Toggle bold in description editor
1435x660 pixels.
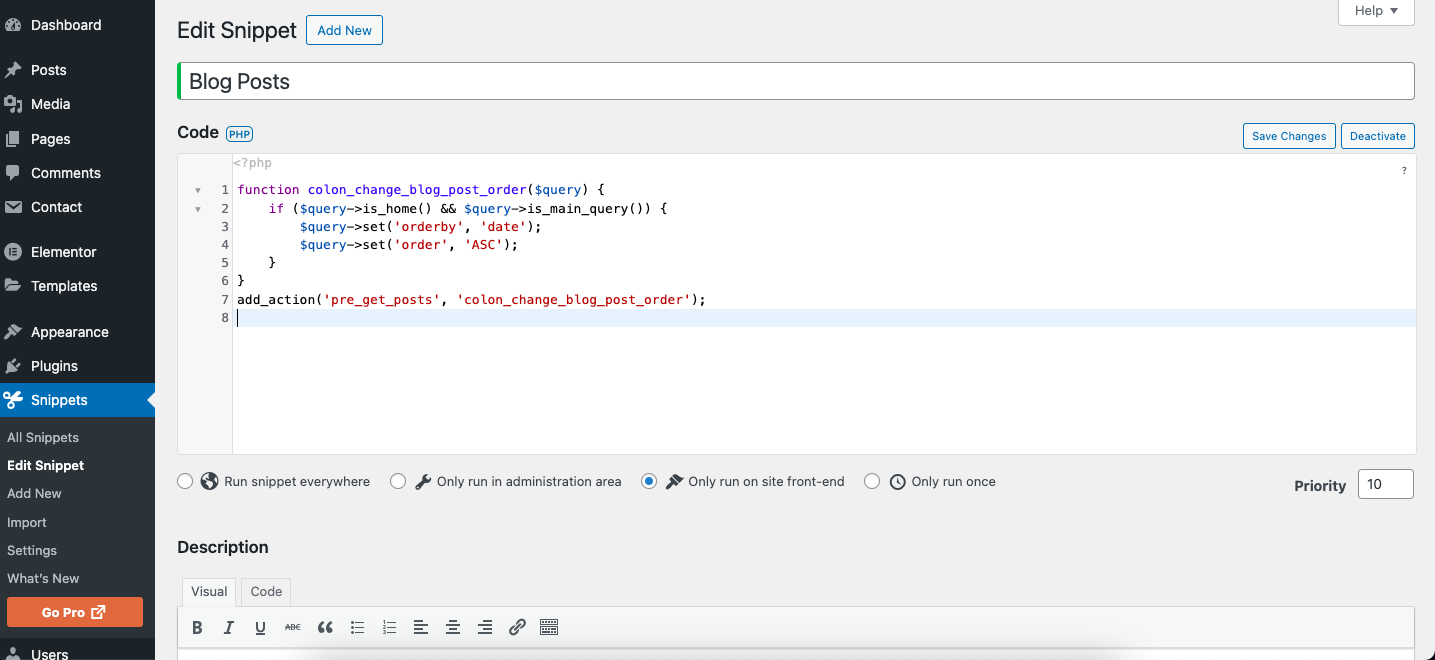197,628
